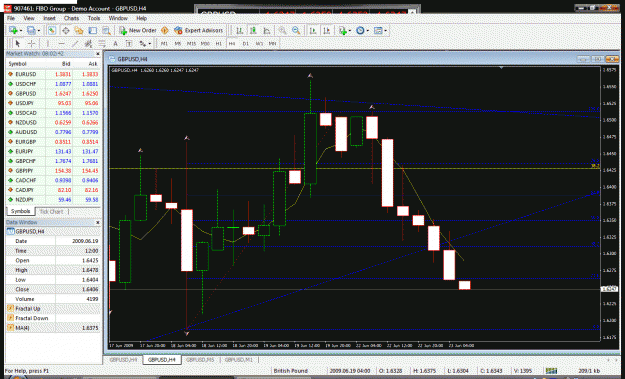This screenshot has width=625, height=379.
Task: Close the Data Window panel
Action: (98, 222)
